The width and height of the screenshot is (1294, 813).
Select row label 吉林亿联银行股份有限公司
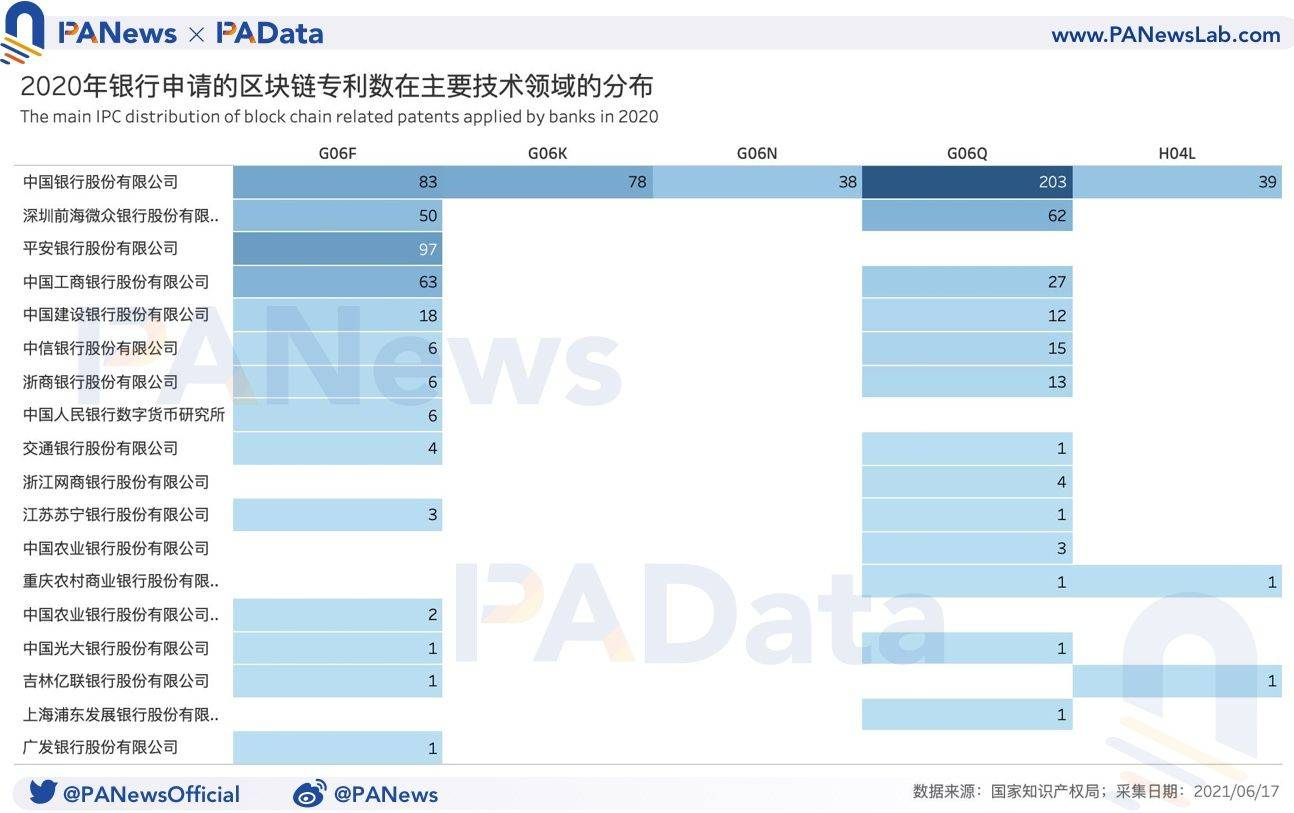pos(116,681)
